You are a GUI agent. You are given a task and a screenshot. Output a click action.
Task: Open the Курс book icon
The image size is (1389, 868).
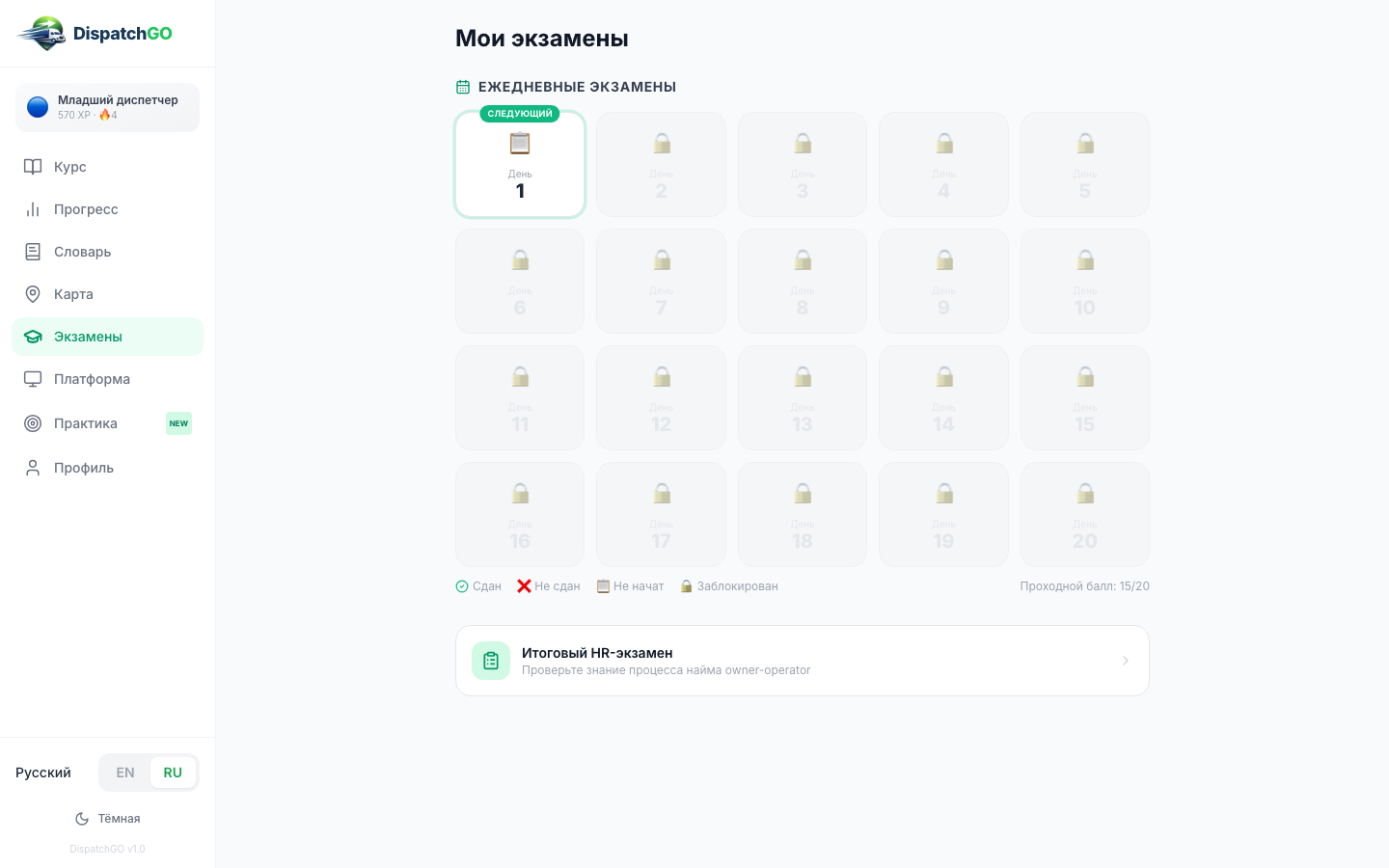click(x=33, y=167)
